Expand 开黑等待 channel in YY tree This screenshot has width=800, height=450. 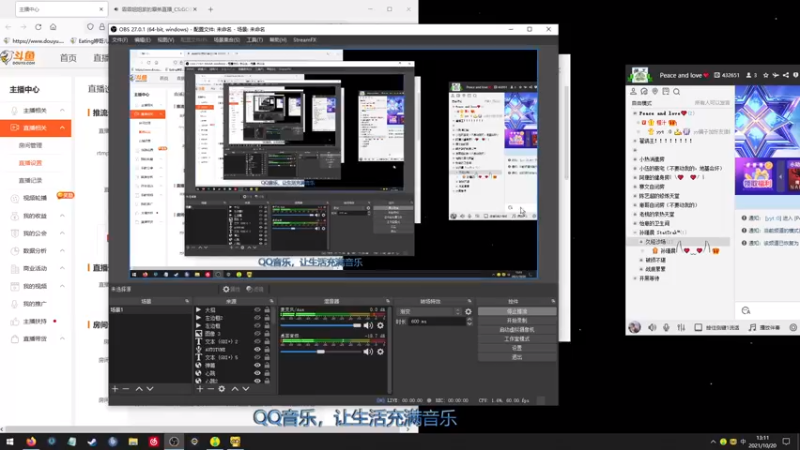coord(635,278)
